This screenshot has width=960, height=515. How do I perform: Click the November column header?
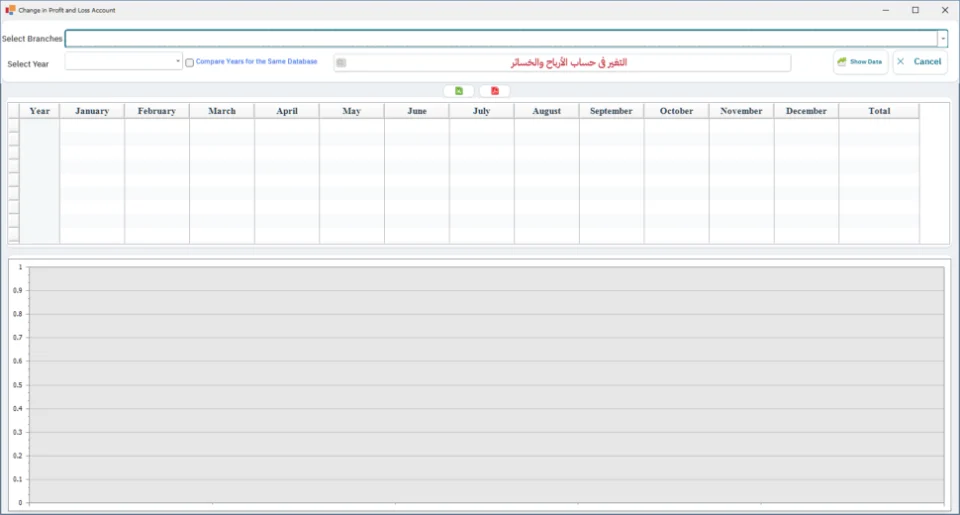pos(741,111)
